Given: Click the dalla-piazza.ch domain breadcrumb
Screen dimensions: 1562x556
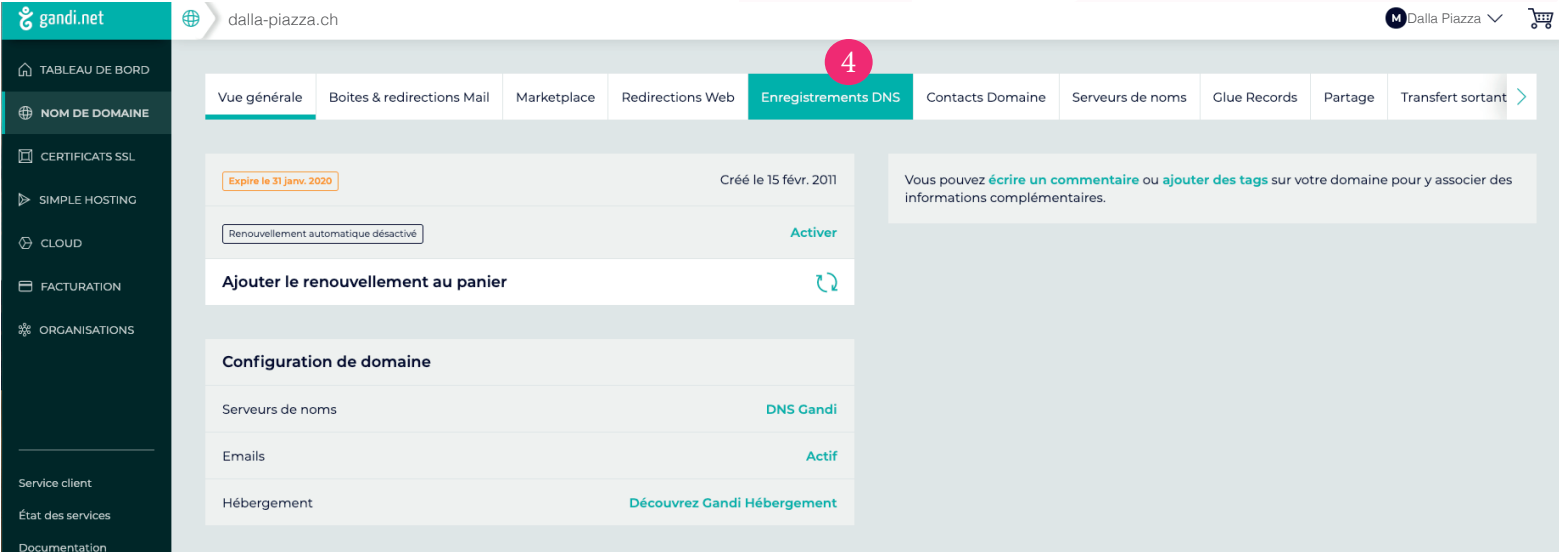Looking at the screenshot, I should click(283, 19).
